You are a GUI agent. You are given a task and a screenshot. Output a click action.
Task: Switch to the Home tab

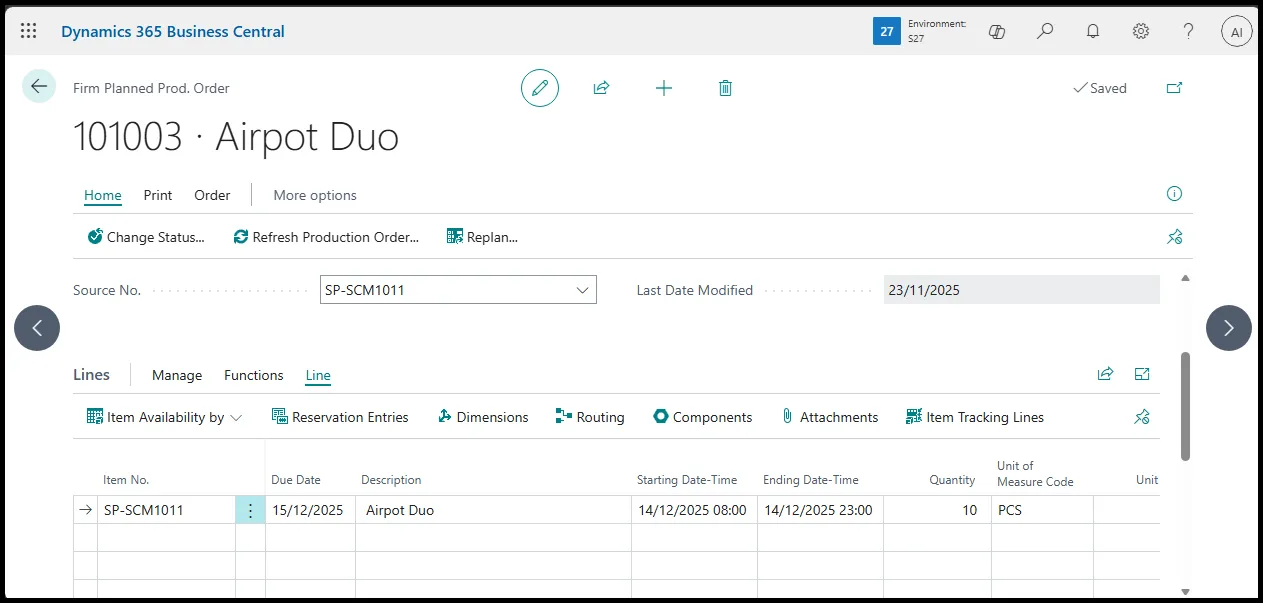(103, 195)
